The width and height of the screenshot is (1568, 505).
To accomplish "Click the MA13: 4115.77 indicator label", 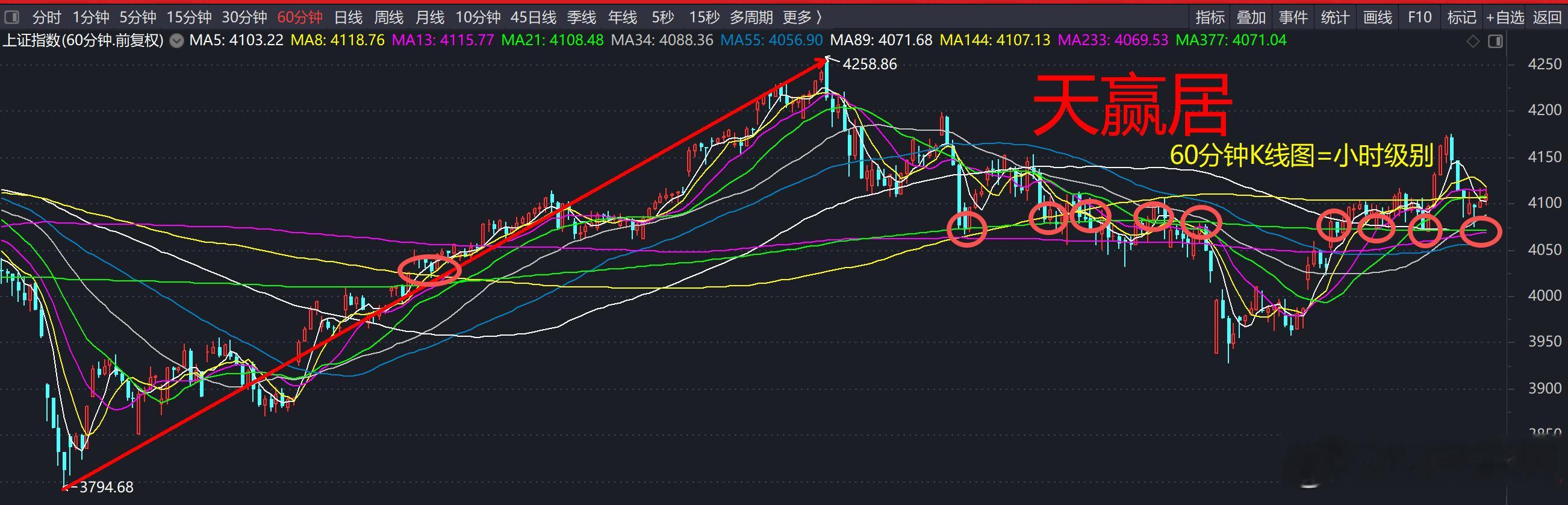I will 443,41.
